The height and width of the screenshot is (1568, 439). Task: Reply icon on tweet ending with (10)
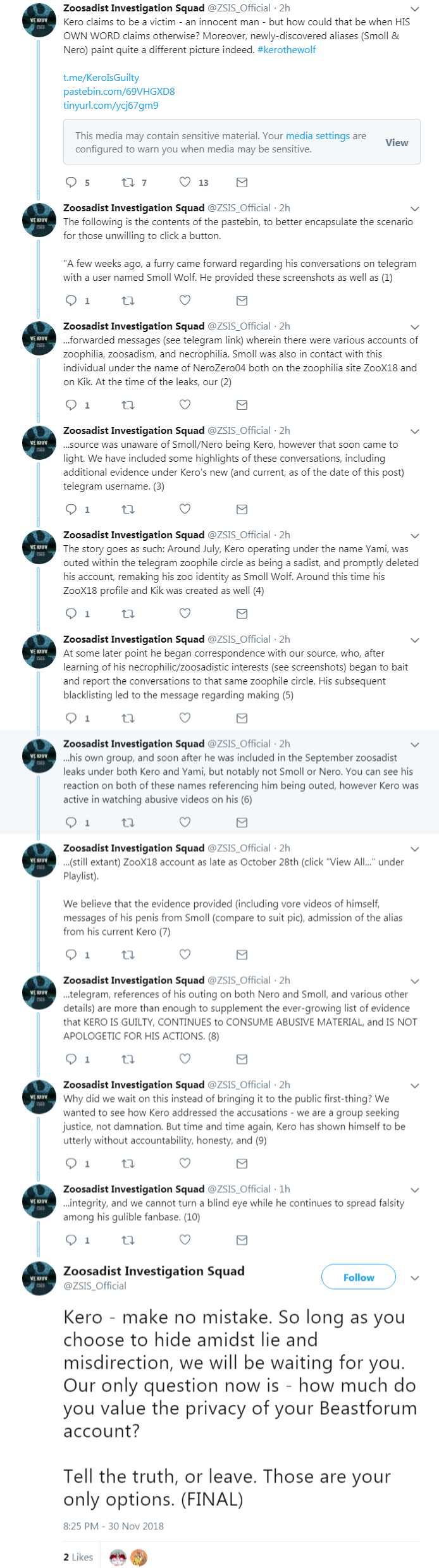[71, 1240]
